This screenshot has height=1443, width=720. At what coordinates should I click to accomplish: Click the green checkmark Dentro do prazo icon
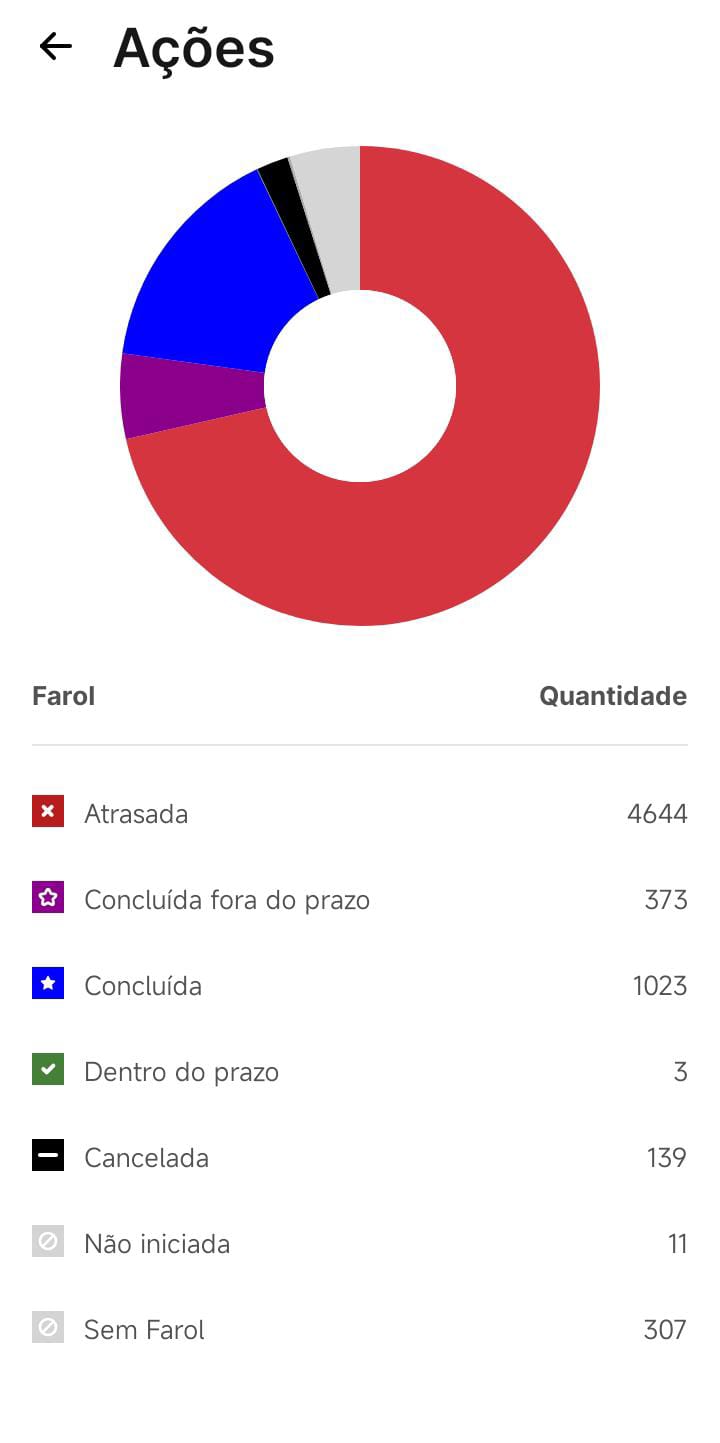(x=48, y=1069)
